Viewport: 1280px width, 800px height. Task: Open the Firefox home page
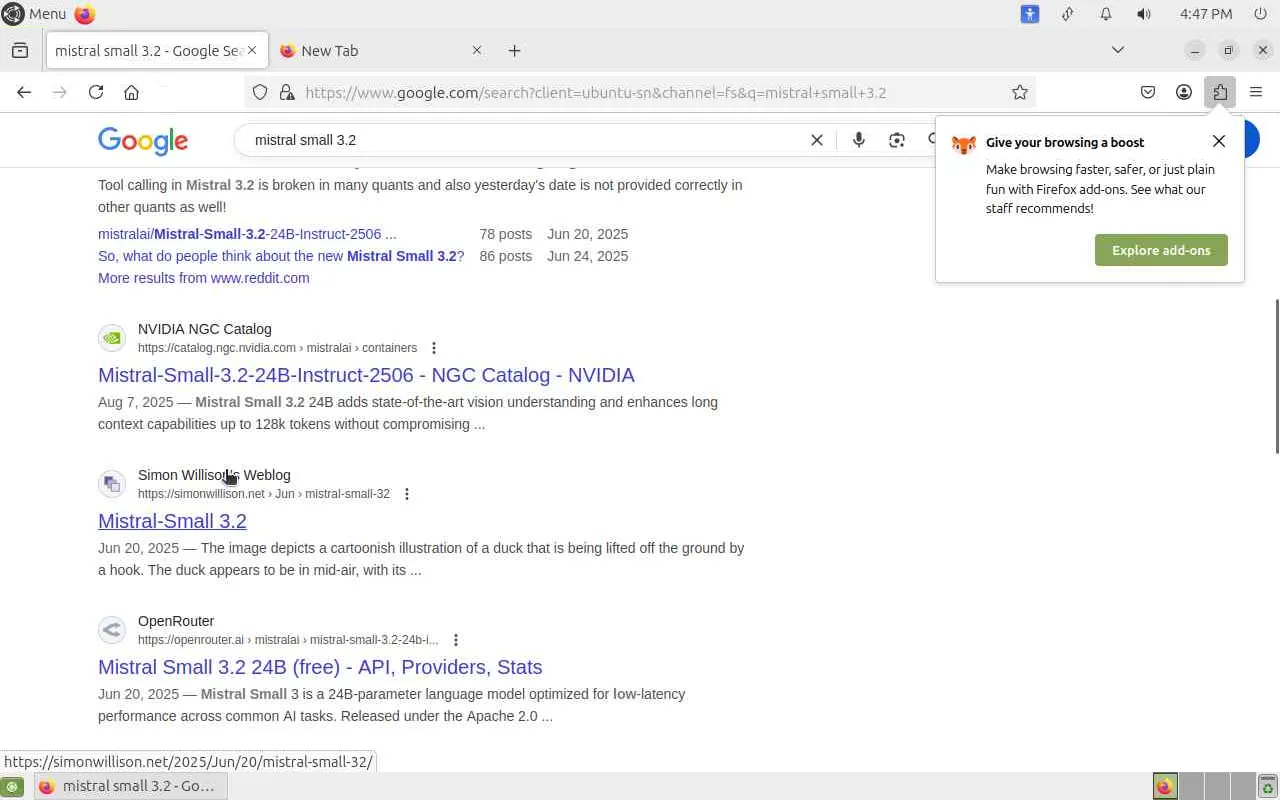coord(131,92)
